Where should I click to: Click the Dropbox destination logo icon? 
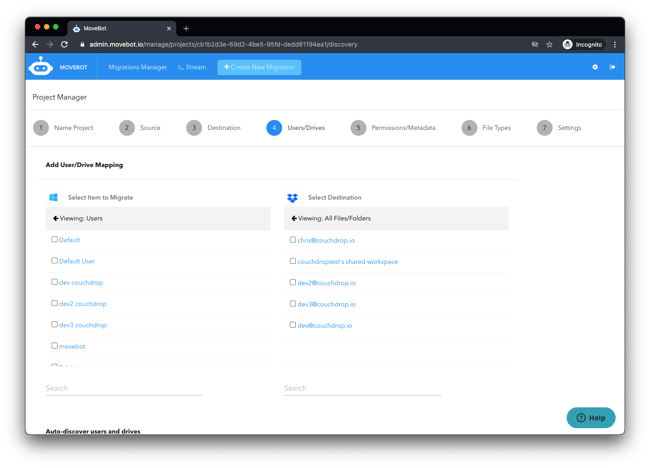[x=292, y=198]
